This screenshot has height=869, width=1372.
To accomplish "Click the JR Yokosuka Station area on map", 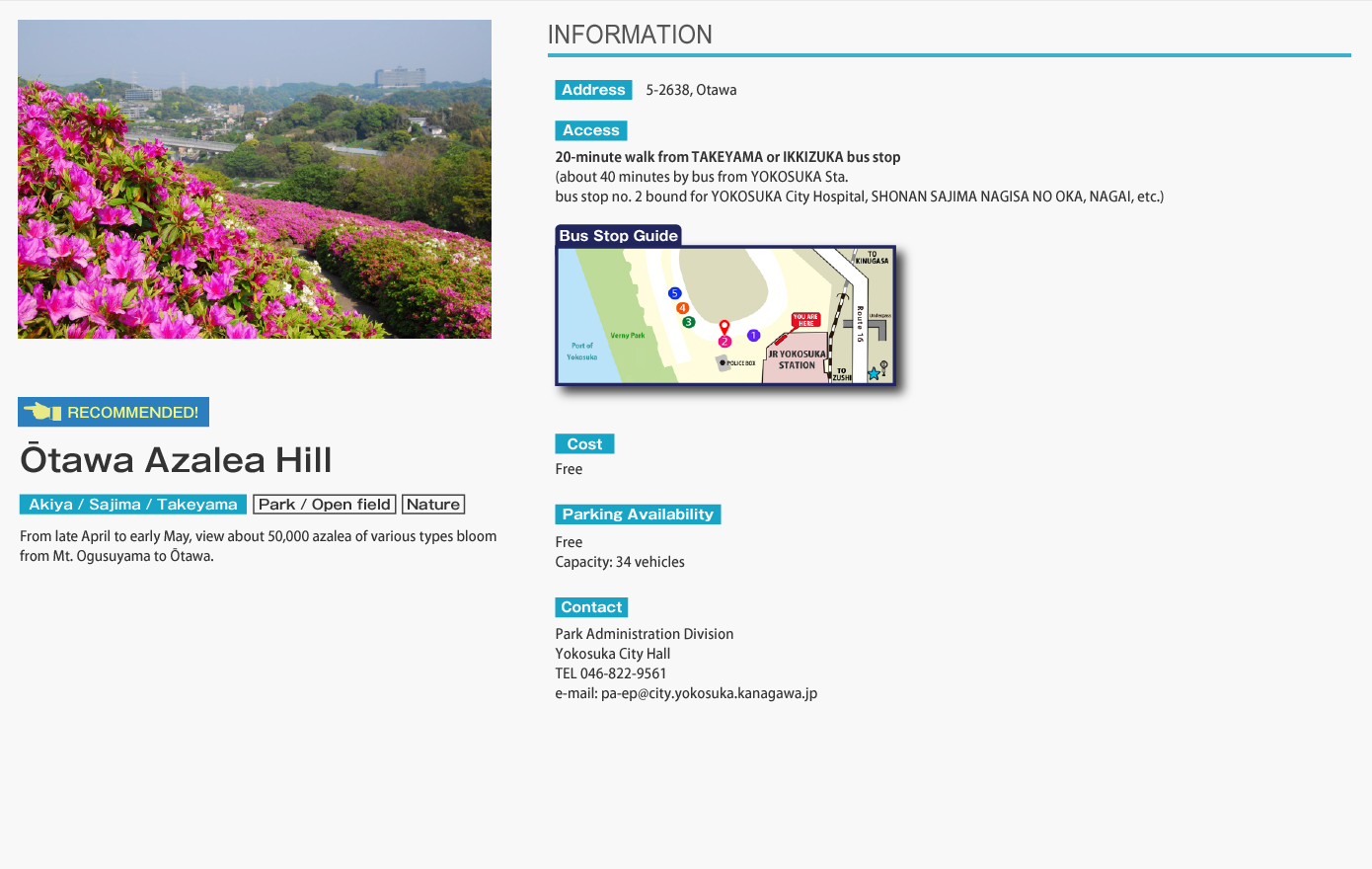I will [x=797, y=360].
